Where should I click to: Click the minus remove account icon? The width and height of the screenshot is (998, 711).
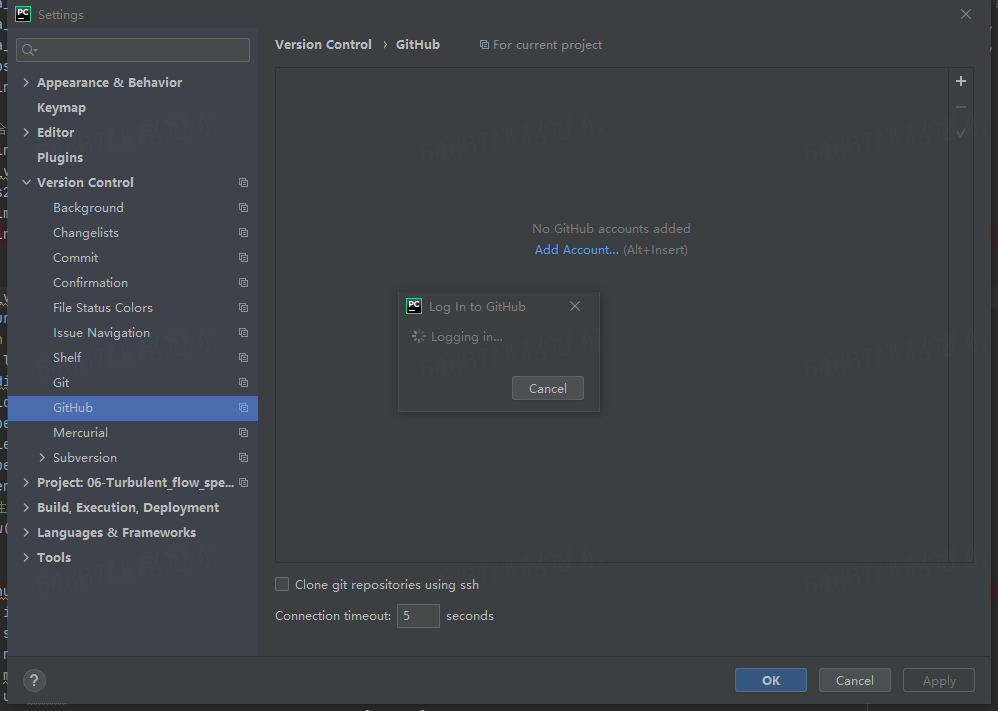point(961,107)
